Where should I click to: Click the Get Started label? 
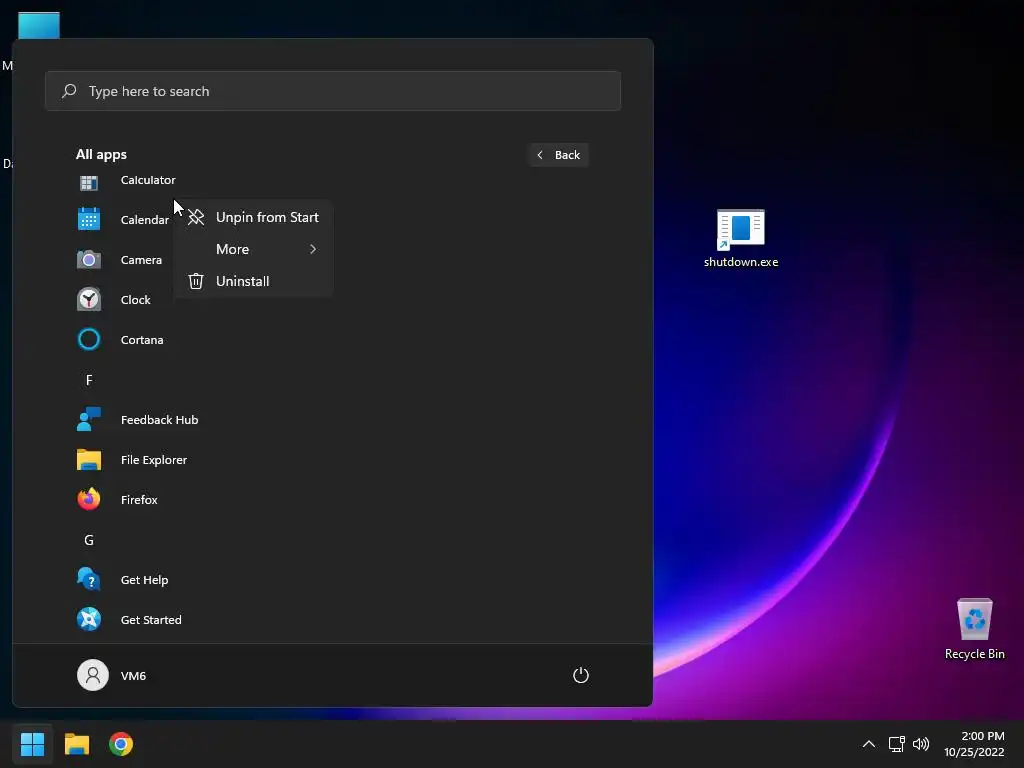point(151,619)
